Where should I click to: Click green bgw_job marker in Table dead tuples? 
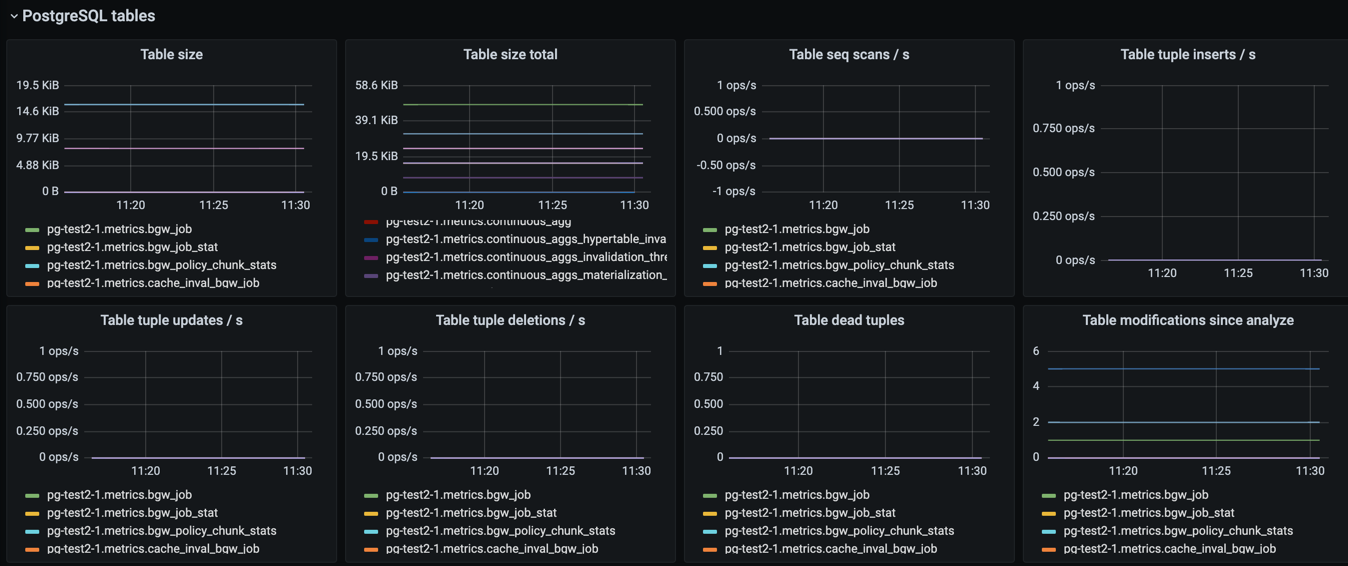coord(710,496)
